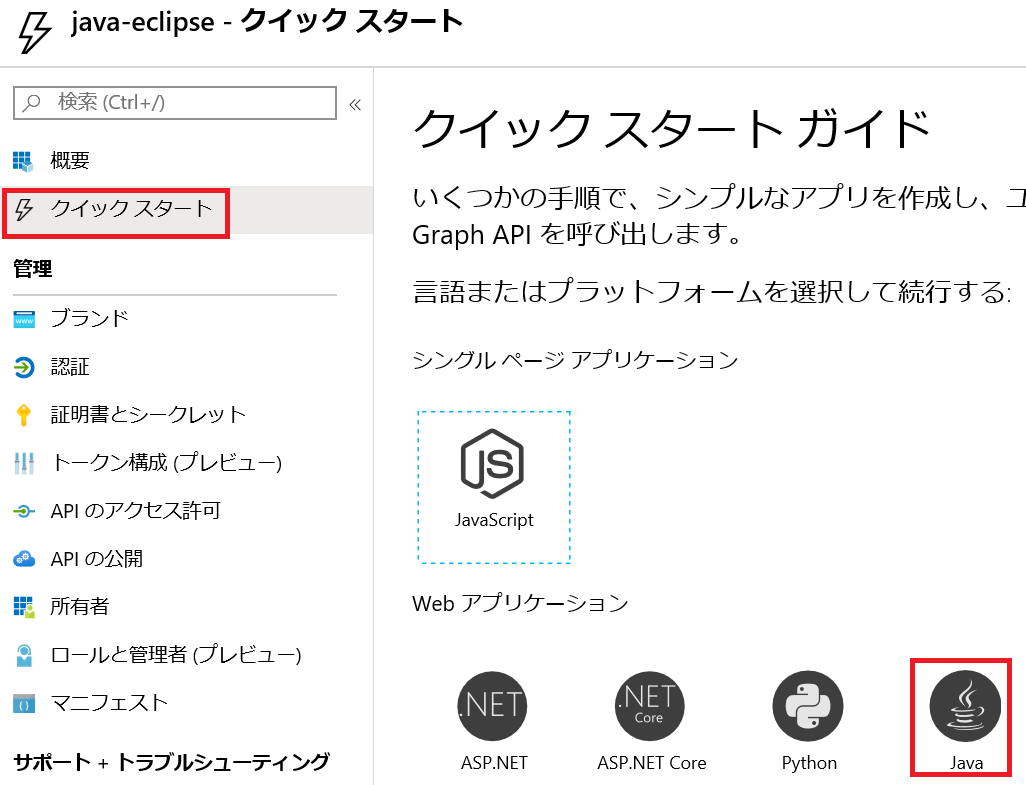This screenshot has width=1026, height=785.
Task: Select the Python label under the logo
Action: click(809, 763)
